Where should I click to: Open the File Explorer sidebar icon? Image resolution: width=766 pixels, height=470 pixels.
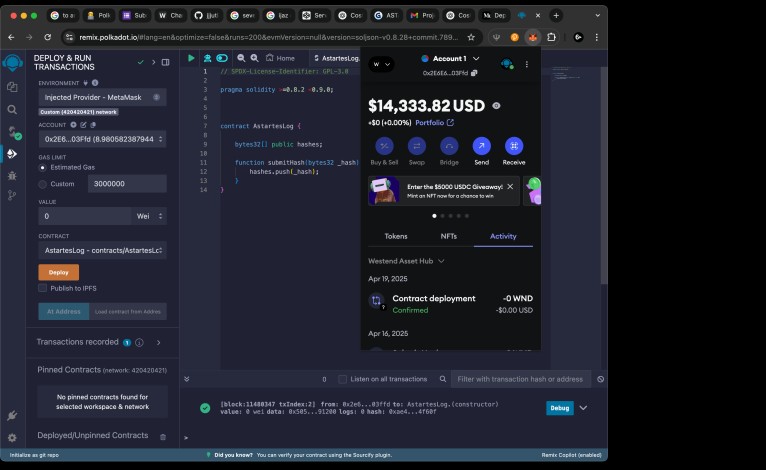(x=12, y=88)
